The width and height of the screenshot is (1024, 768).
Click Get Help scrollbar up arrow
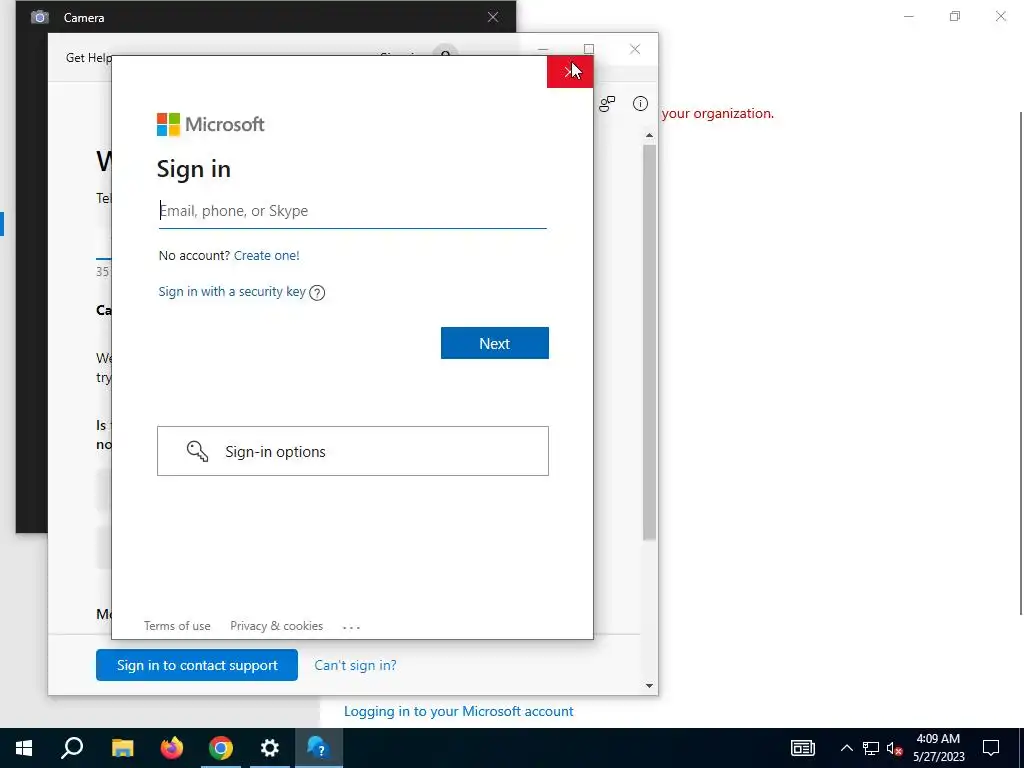[x=649, y=135]
